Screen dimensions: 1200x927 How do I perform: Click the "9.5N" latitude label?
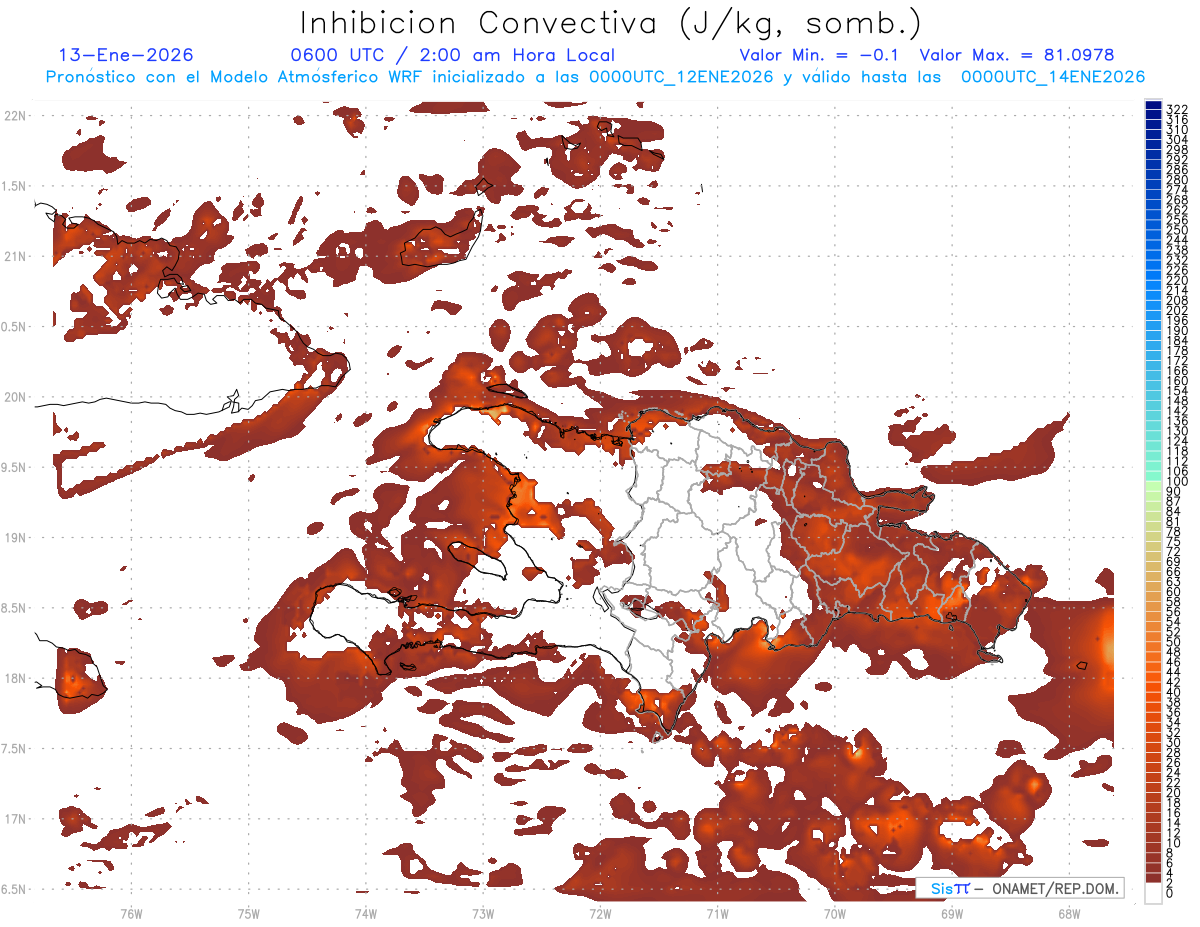(x=14, y=467)
